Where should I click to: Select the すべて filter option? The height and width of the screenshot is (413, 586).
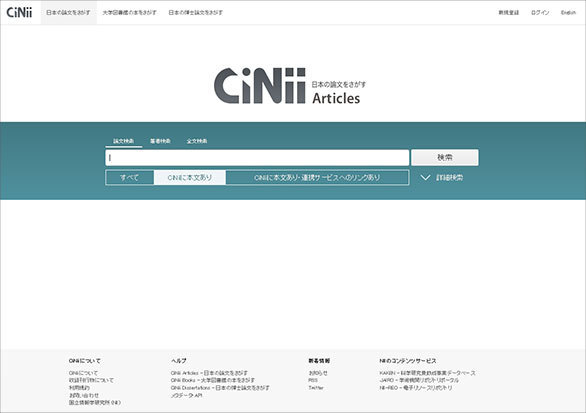(x=130, y=178)
